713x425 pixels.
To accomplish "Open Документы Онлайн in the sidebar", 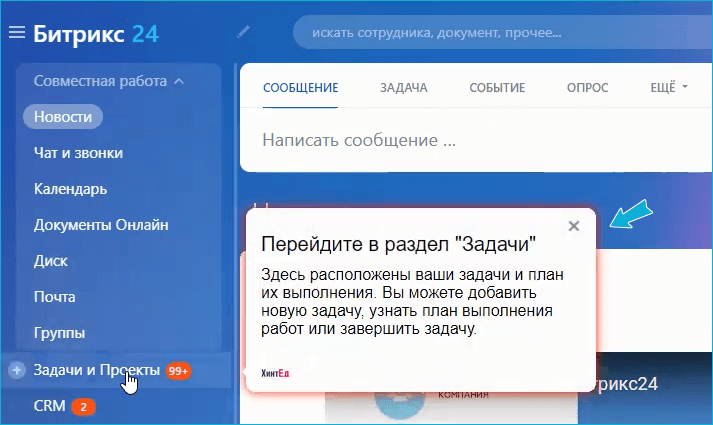I will pos(101,225).
